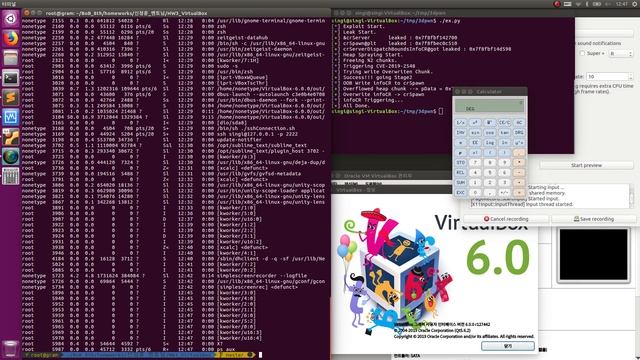Image resolution: width=640 pixels, height=360 pixels.
Task: Open the battery tray indicator
Action: (x=597, y=4)
